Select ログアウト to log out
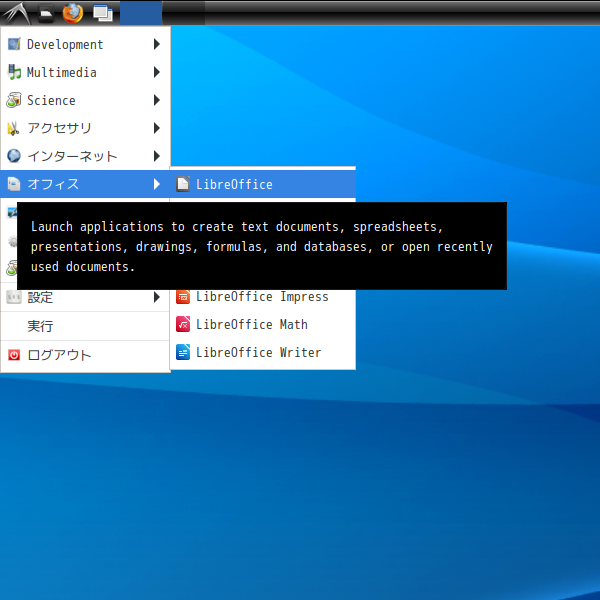The image size is (600, 600). [85, 355]
